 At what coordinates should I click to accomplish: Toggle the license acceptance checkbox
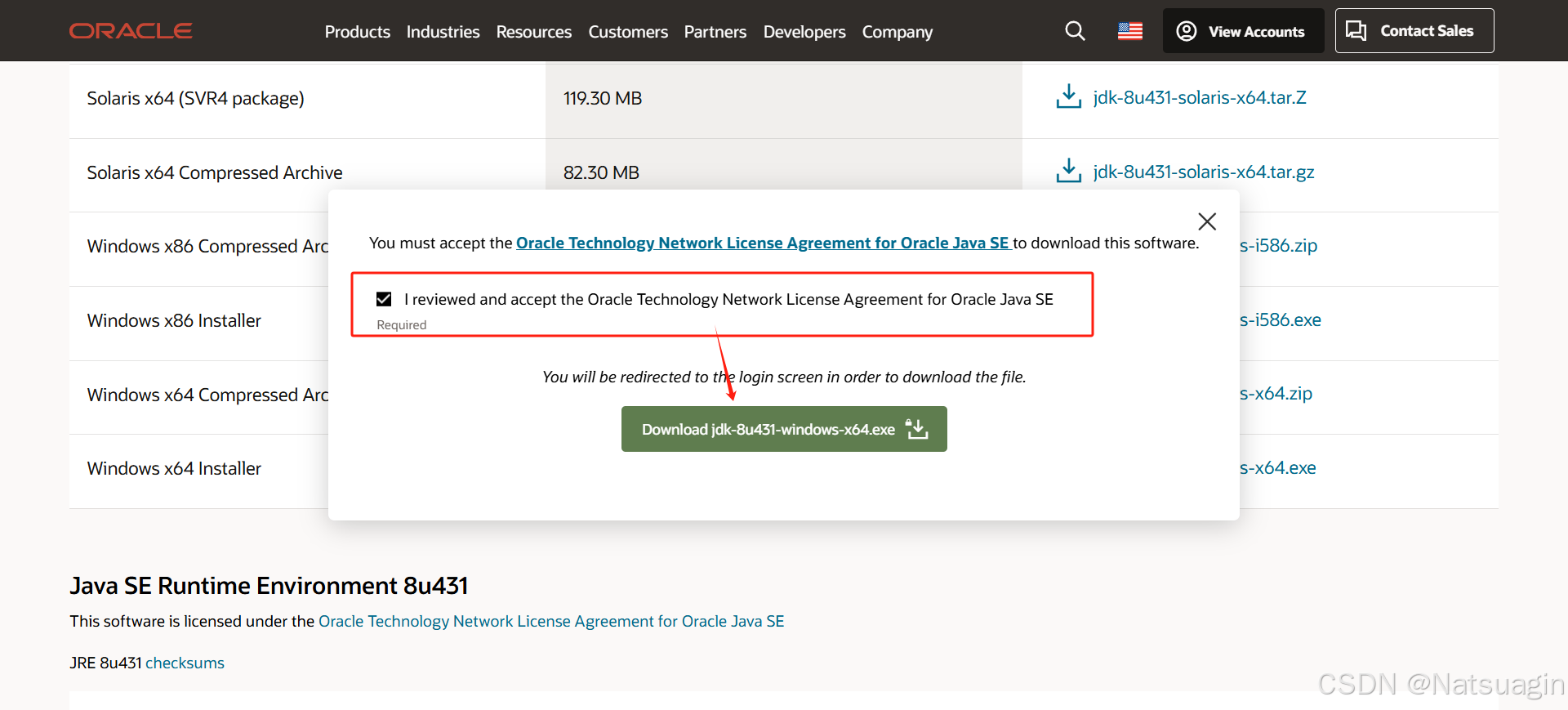pos(384,299)
